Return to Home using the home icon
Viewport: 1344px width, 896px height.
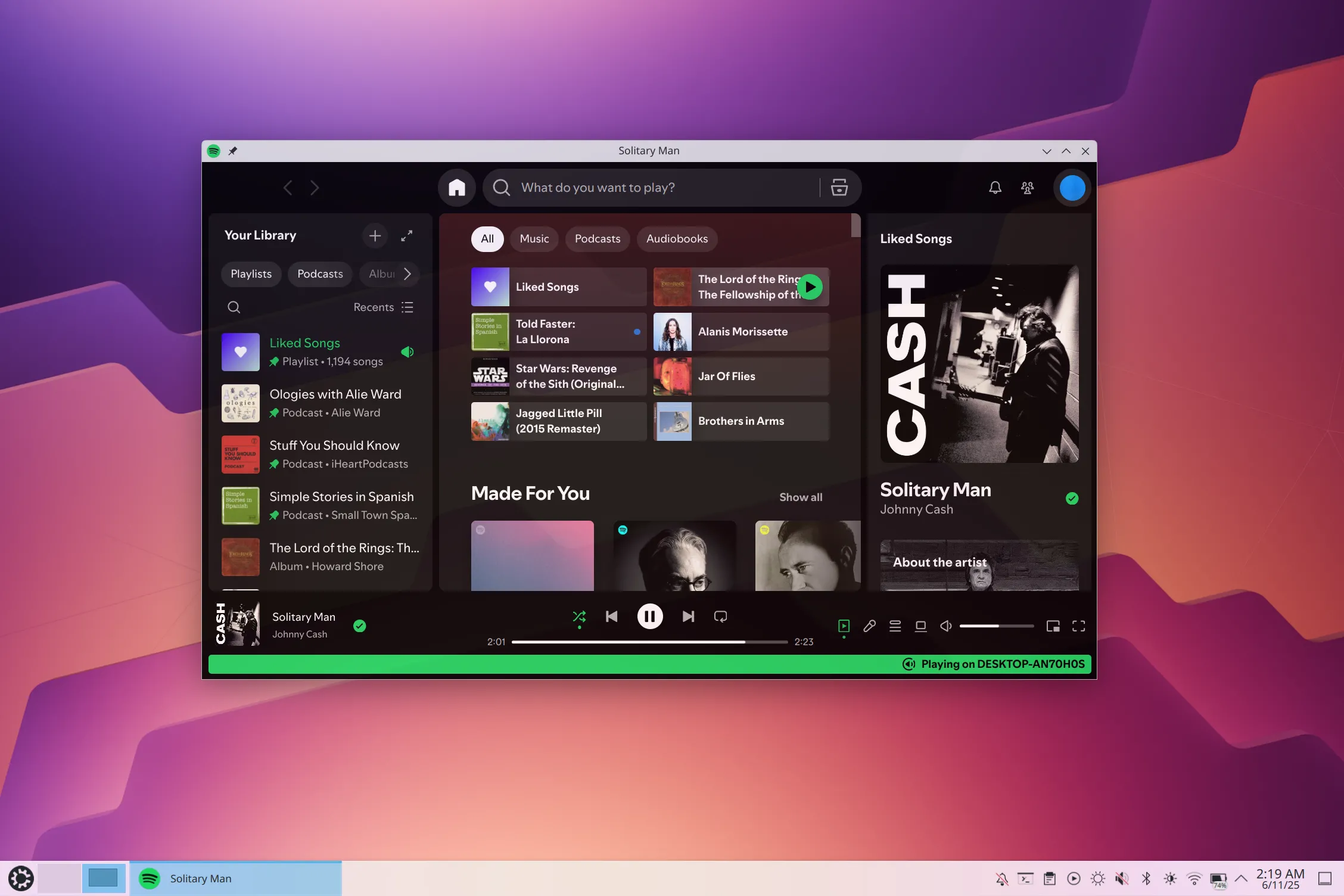tap(456, 188)
